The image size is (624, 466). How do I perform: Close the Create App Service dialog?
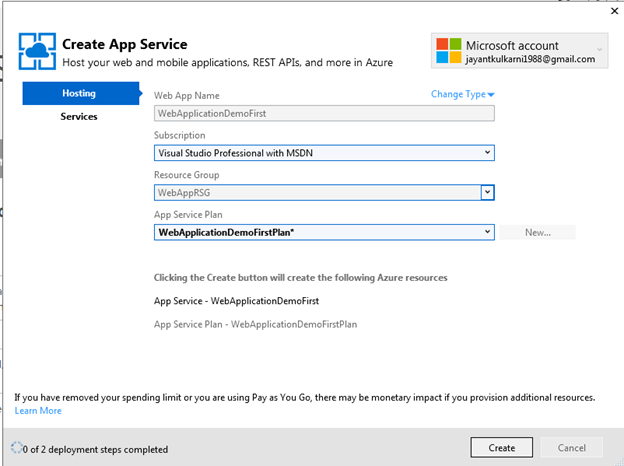(x=611, y=13)
